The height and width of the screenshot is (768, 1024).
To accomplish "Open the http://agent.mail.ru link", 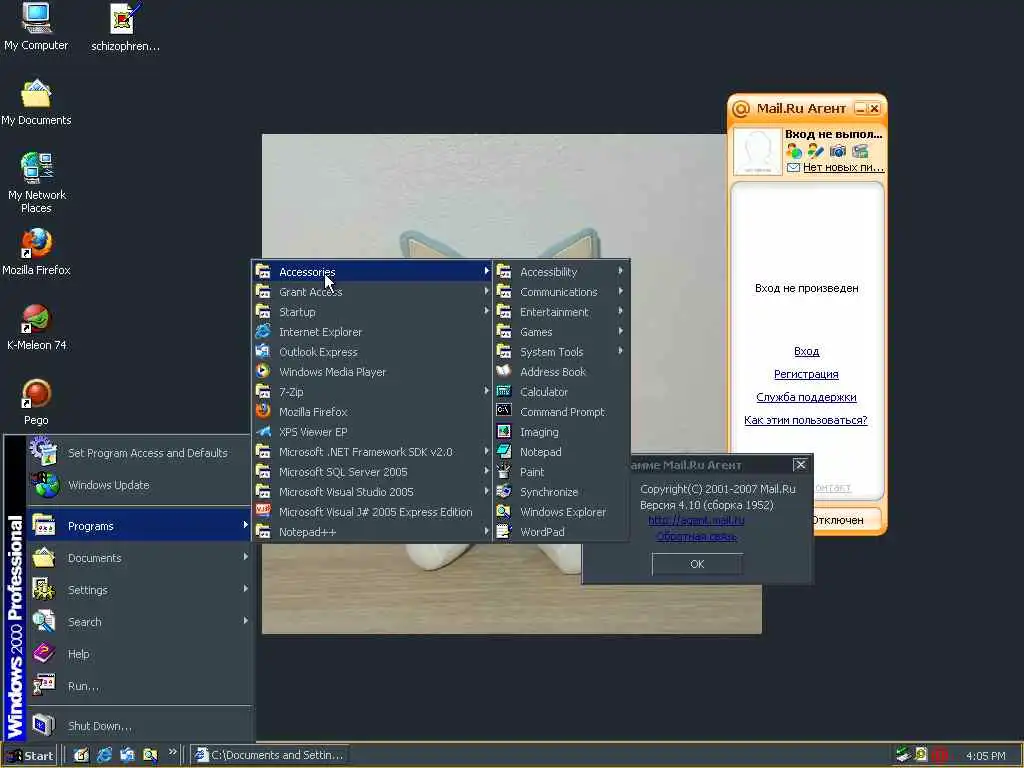I will click(x=696, y=520).
